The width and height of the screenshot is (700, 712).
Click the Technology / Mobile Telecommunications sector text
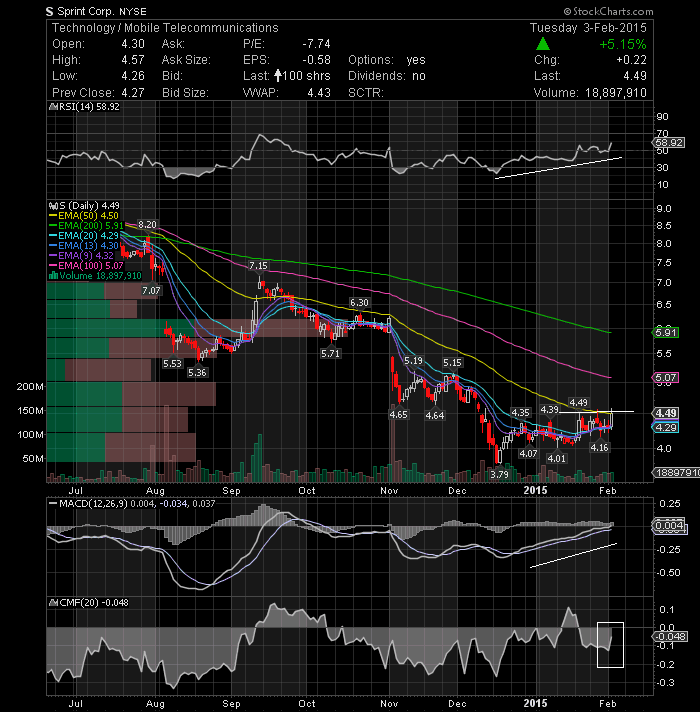165,28
